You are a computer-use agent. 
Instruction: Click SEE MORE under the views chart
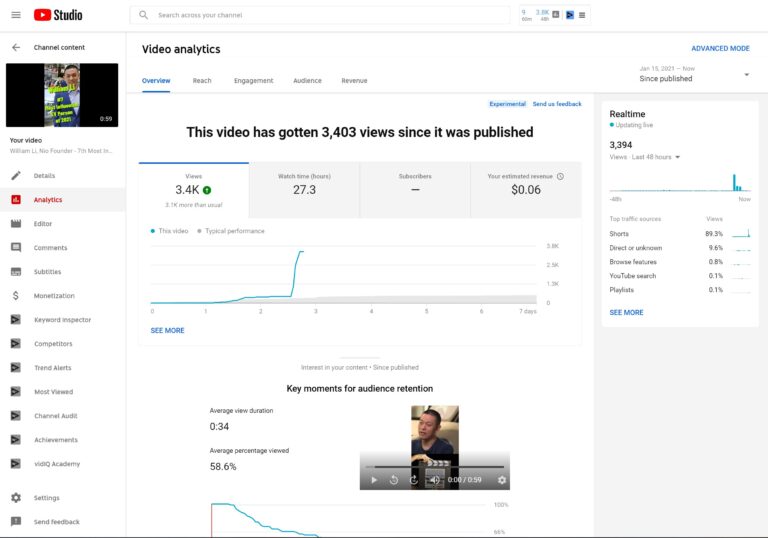[x=167, y=330]
